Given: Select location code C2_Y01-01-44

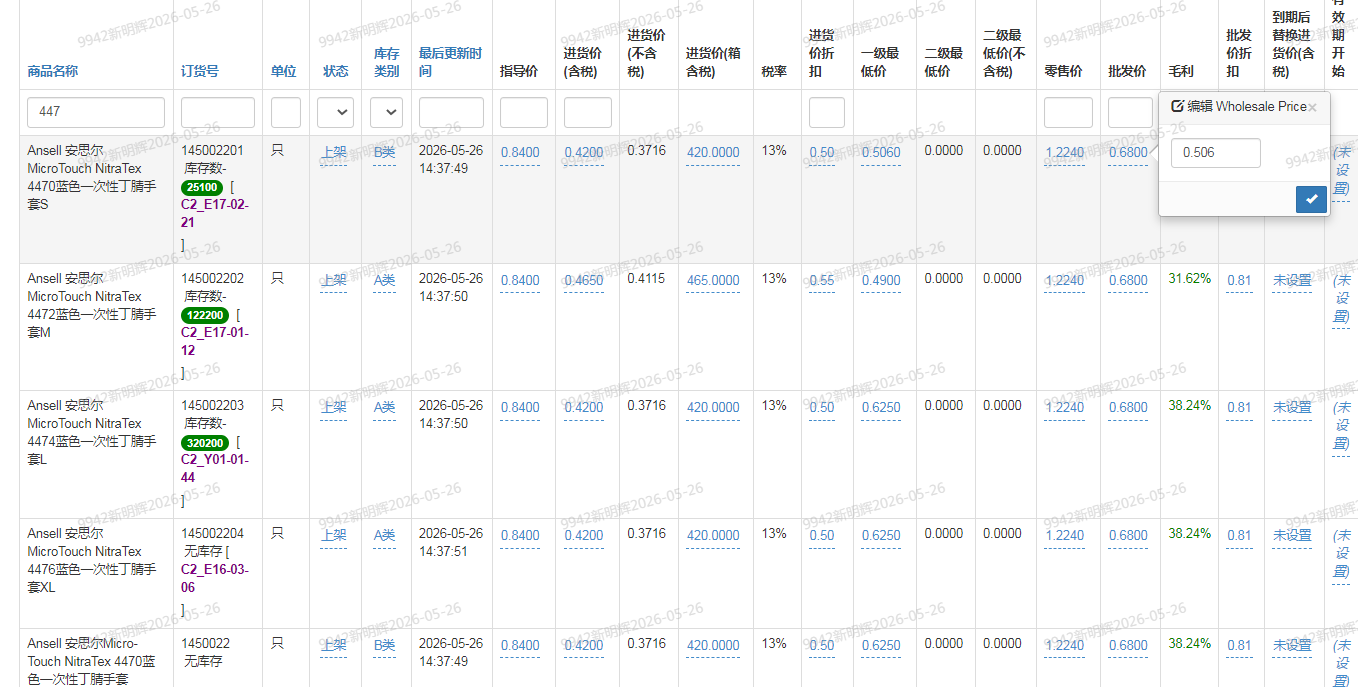Looking at the screenshot, I should pyautogui.click(x=215, y=468).
